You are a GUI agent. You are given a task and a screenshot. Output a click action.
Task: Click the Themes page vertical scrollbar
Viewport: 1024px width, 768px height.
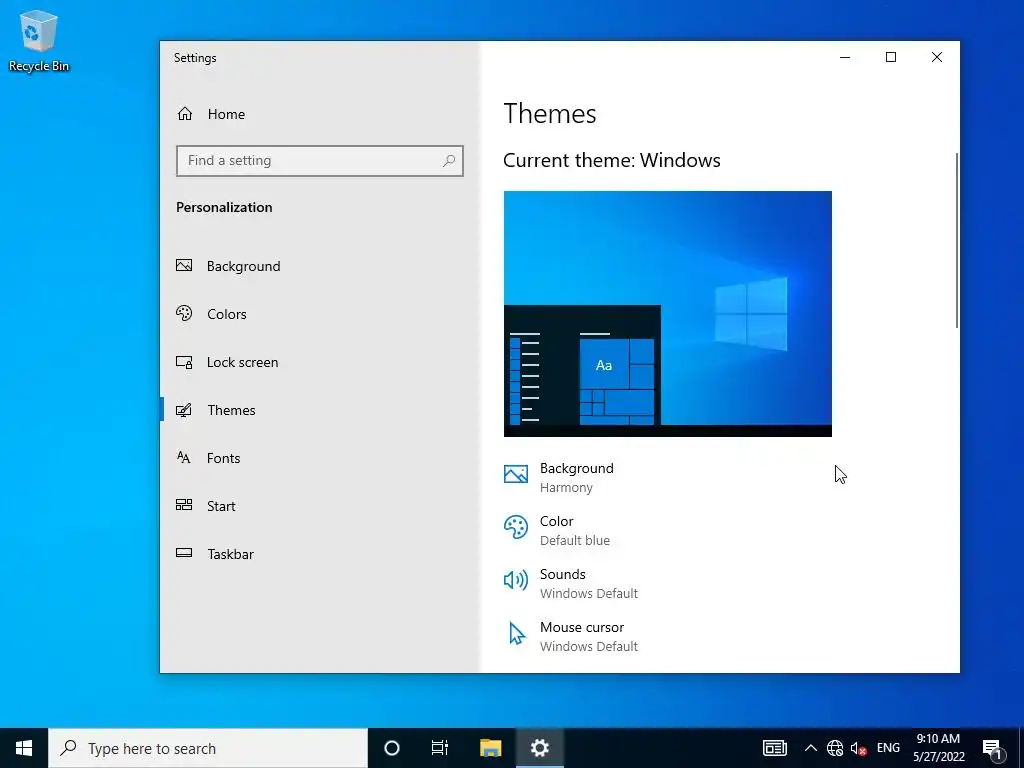(x=956, y=242)
